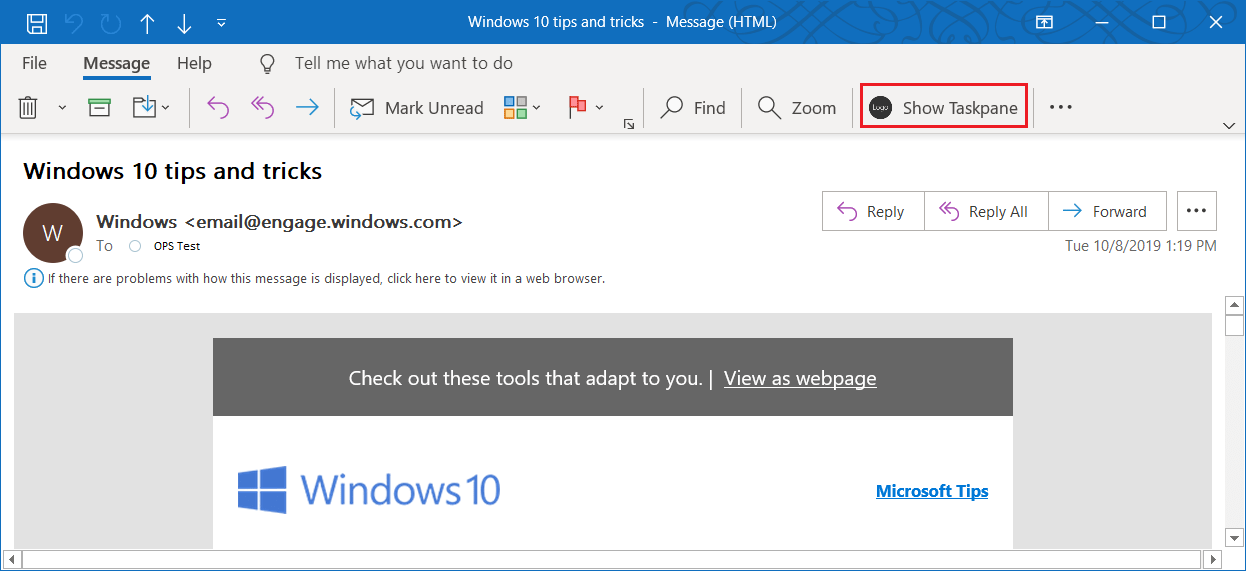
Task: Click the OPS Test recipient
Action: 176,246
